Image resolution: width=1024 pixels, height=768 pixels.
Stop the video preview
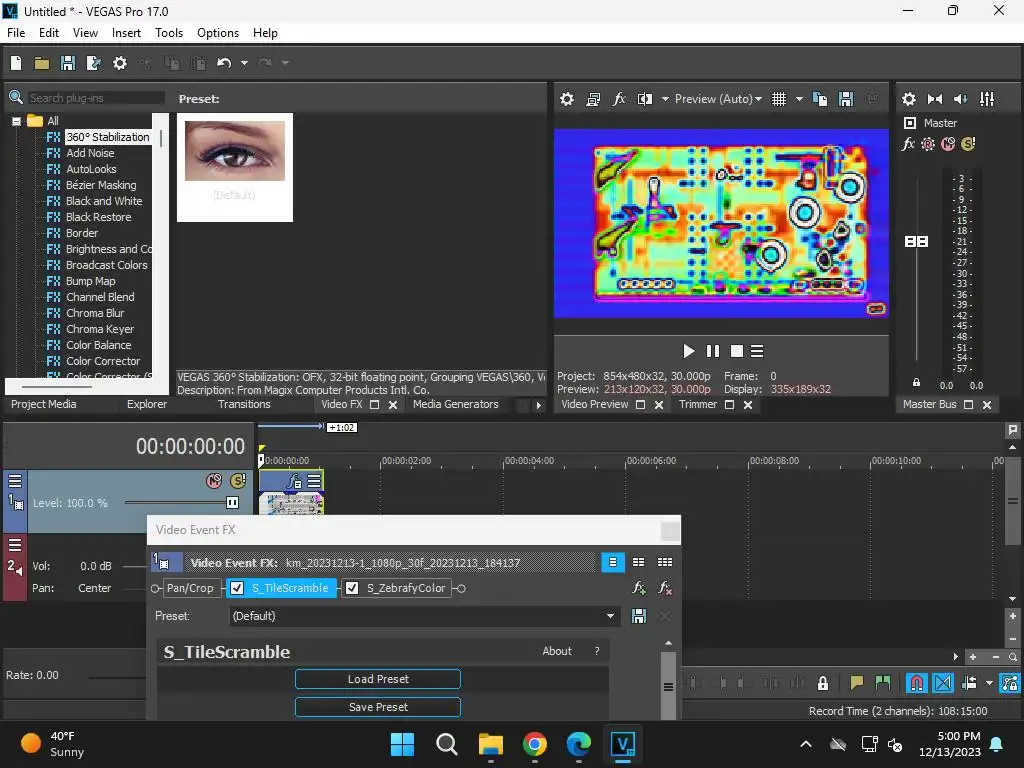(737, 351)
